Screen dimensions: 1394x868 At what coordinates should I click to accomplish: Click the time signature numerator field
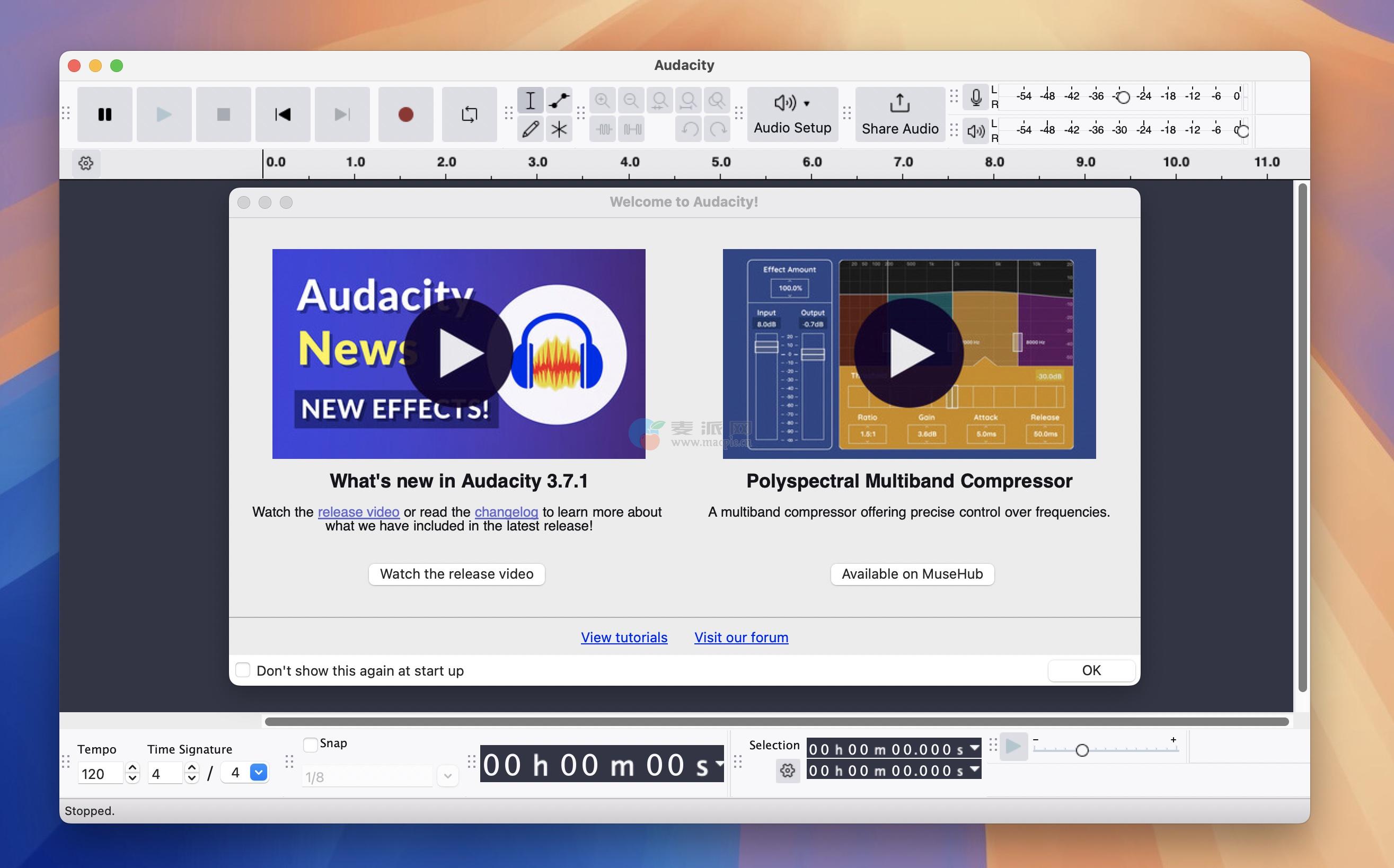tap(165, 773)
